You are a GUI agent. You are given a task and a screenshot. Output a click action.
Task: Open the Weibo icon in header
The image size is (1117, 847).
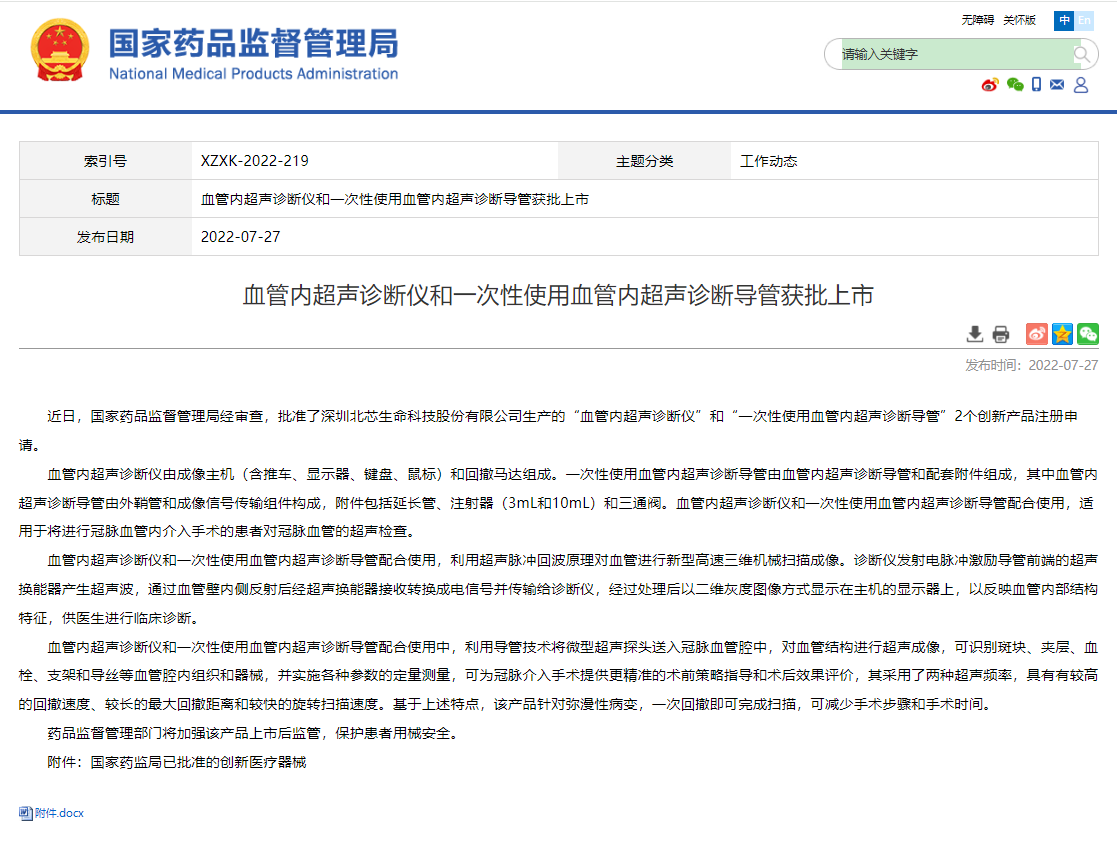[x=989, y=85]
